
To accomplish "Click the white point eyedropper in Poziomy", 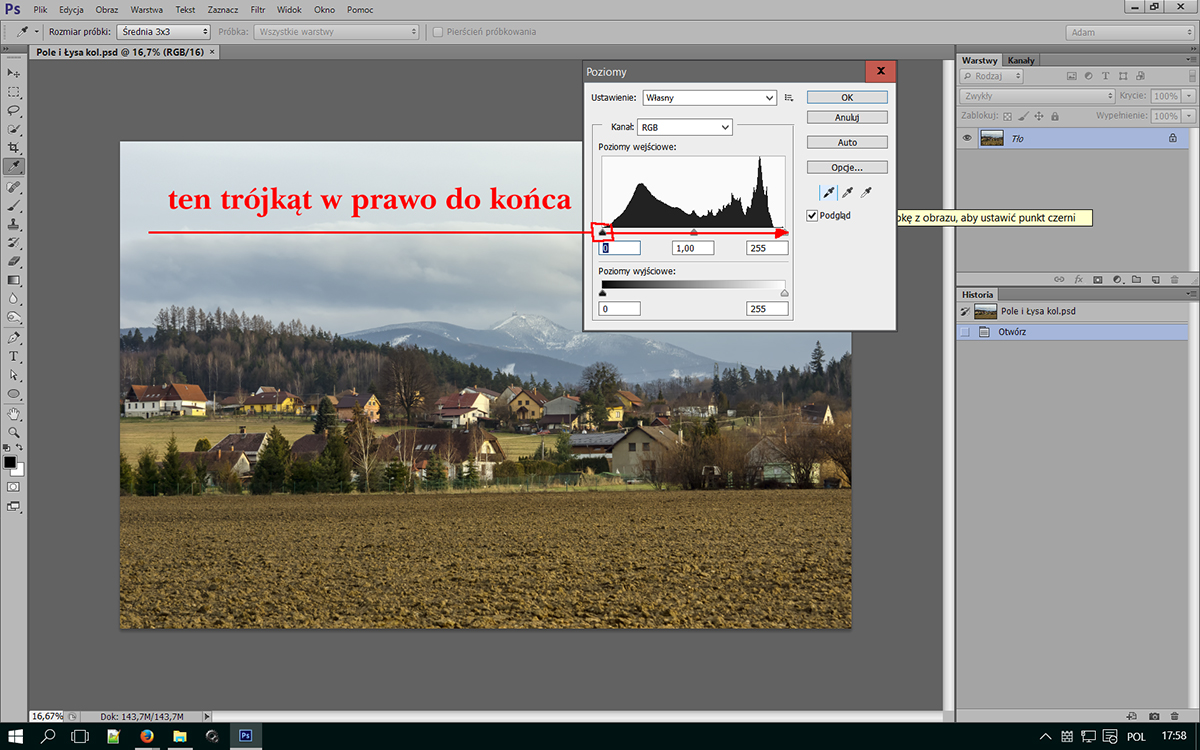I will pyautogui.click(x=867, y=192).
